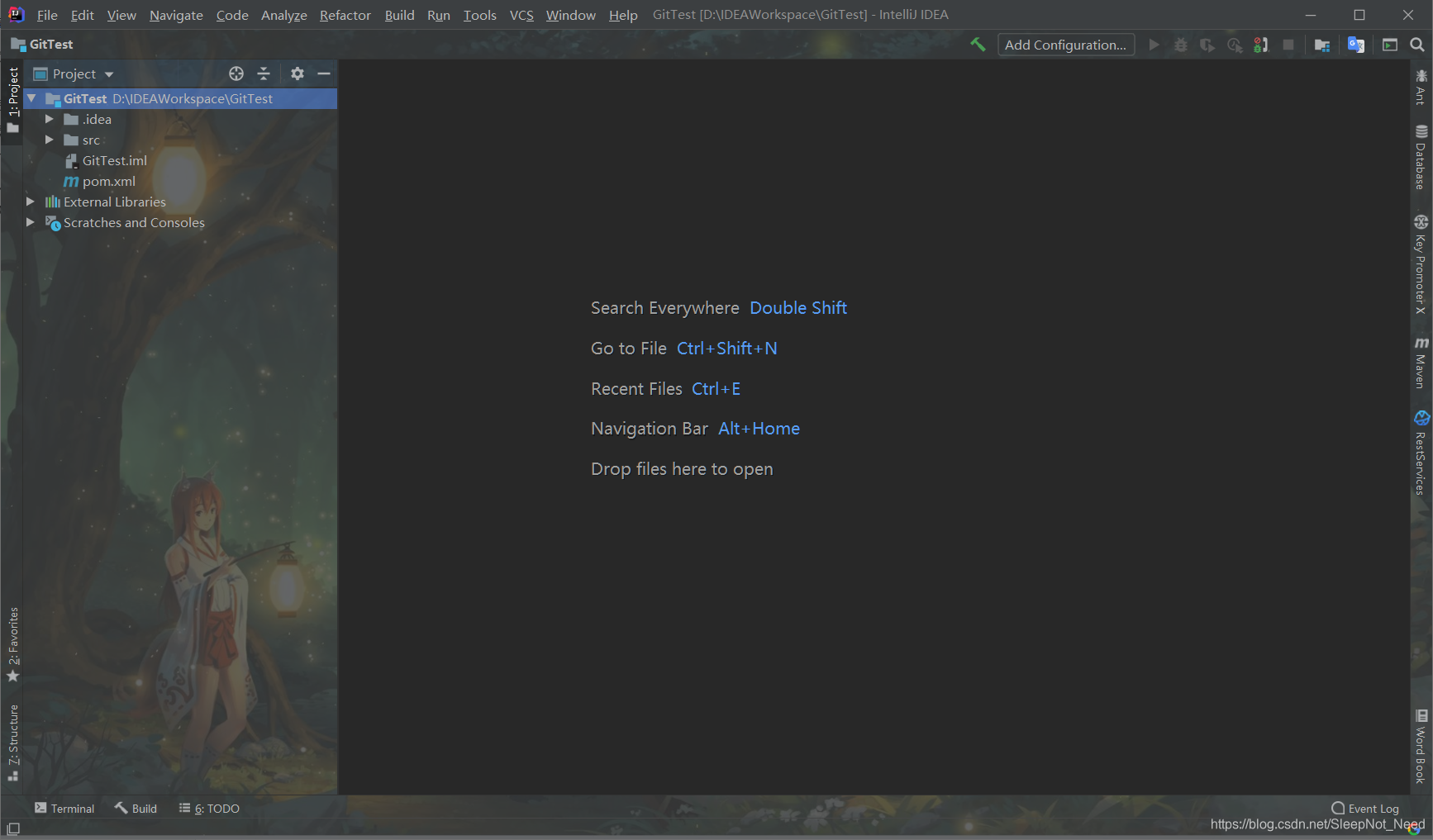Open the Build tool window tab

136,809
